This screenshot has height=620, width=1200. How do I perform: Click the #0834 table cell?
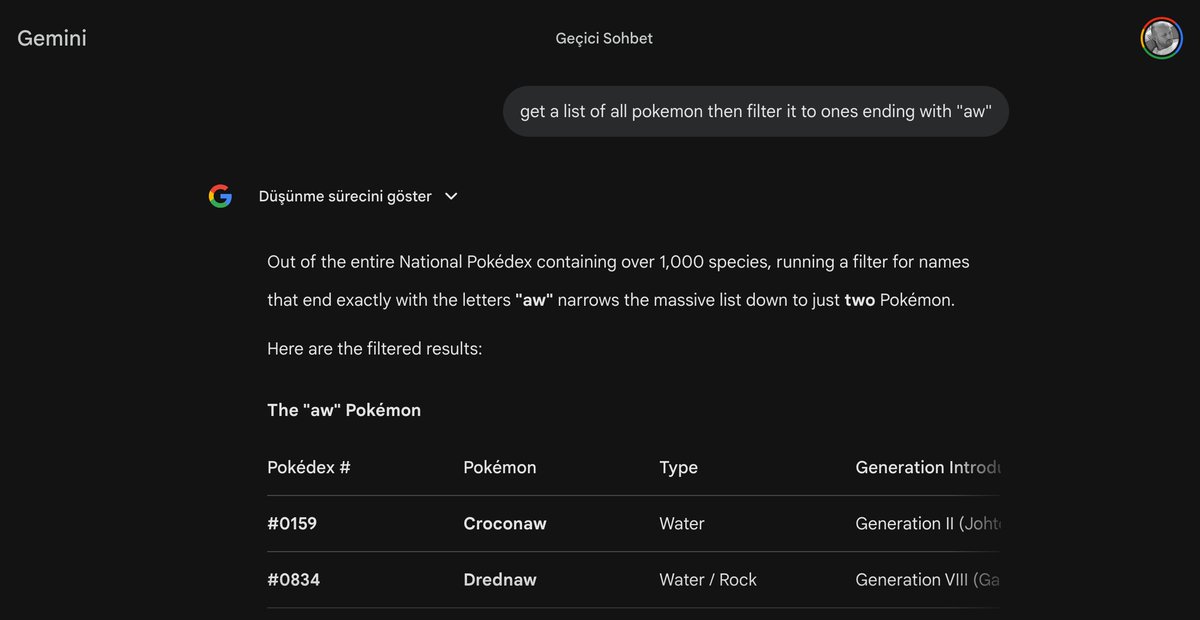[294, 579]
